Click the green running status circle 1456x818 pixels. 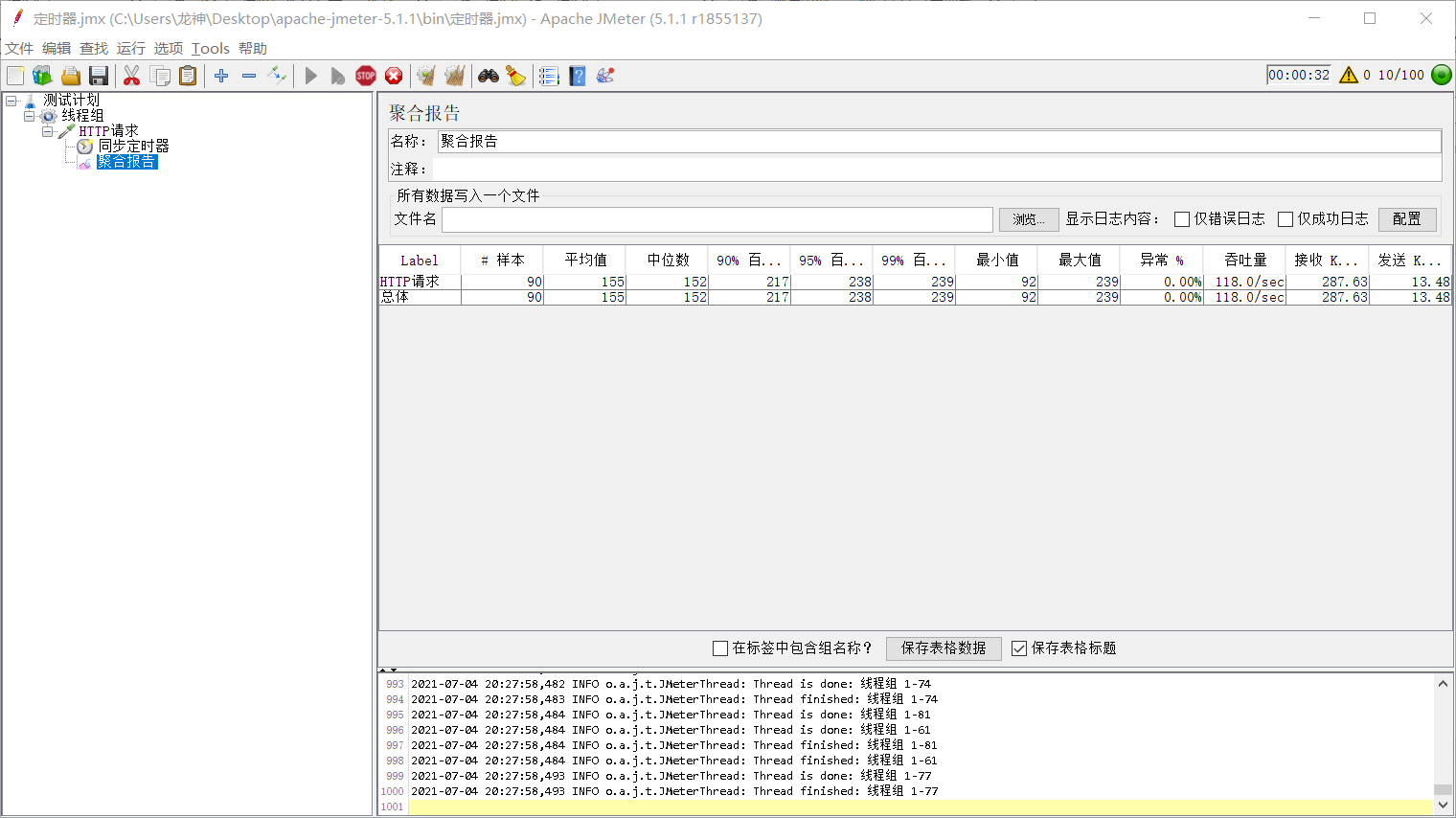(1442, 75)
